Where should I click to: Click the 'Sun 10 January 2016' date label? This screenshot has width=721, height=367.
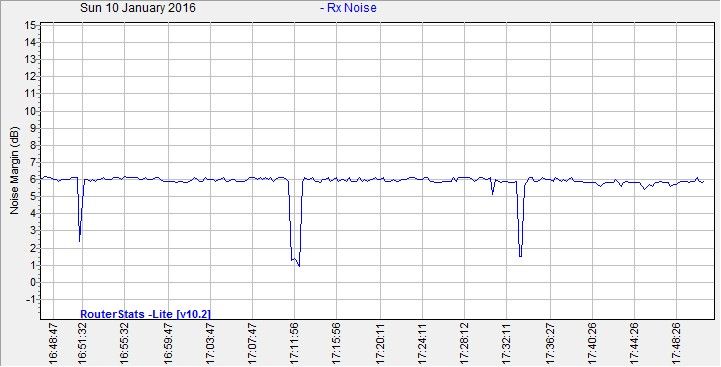pos(137,8)
